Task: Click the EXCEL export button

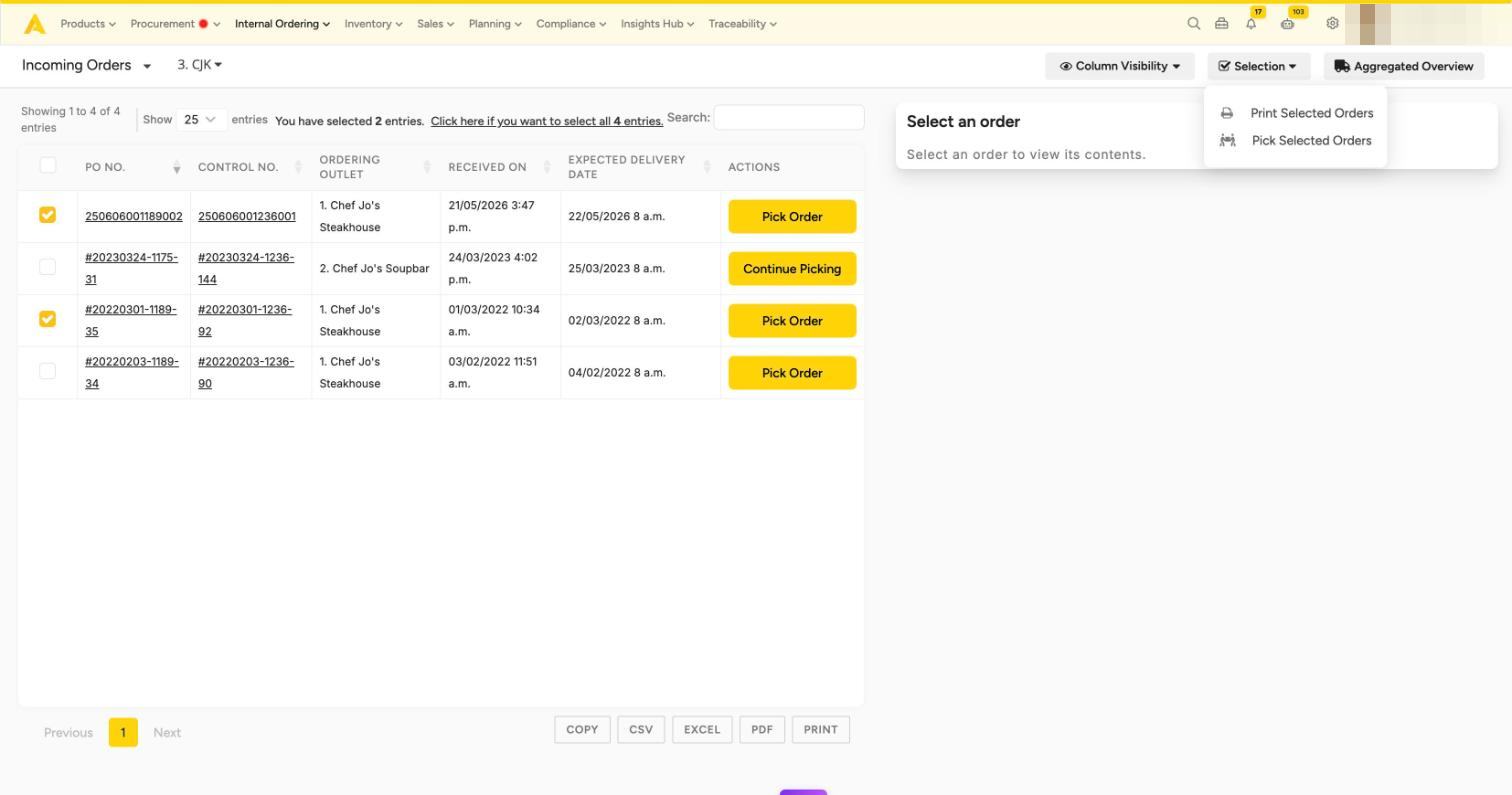Action: tap(702, 730)
